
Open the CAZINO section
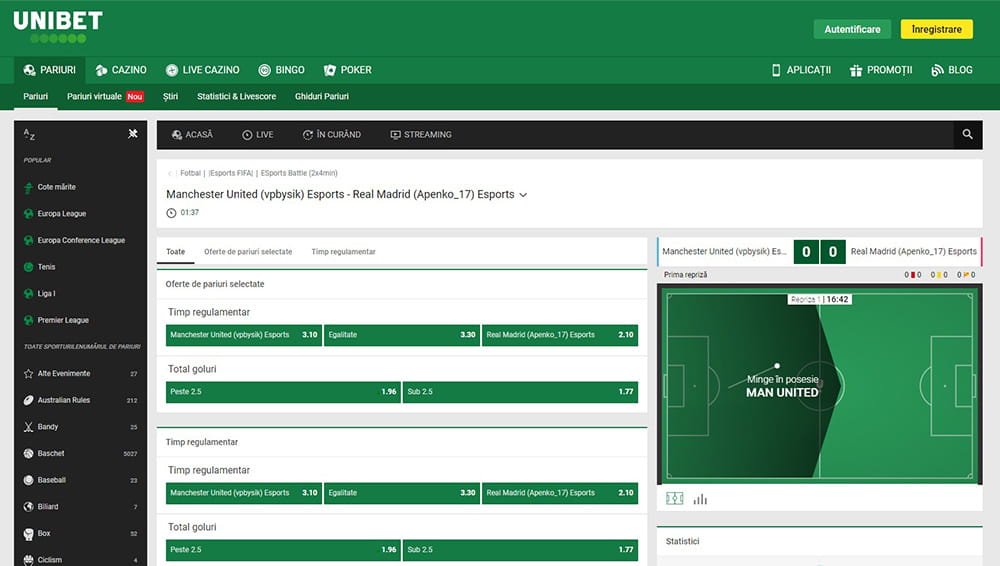121,70
